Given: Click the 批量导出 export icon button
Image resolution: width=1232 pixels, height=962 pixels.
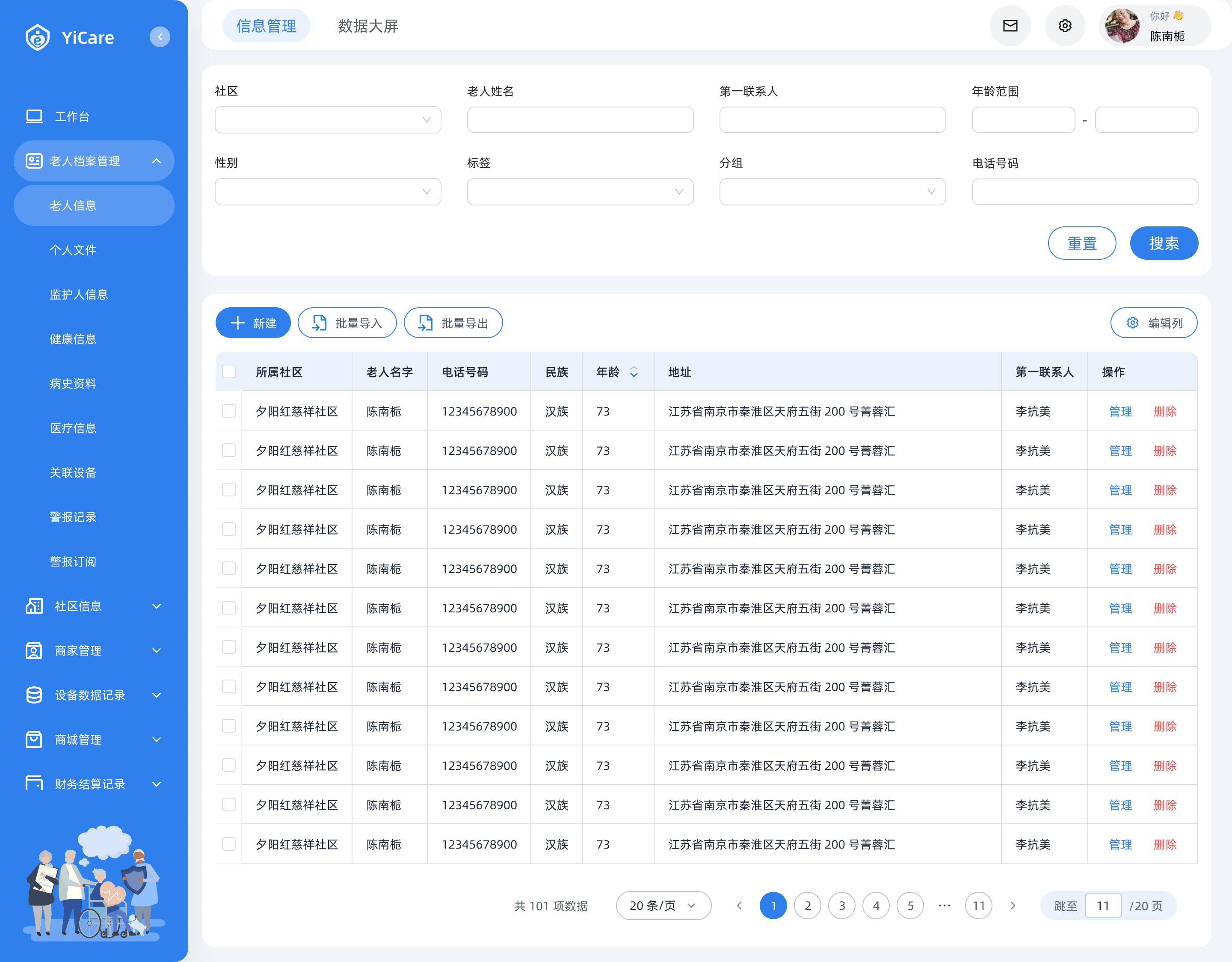Looking at the screenshot, I should pos(453,323).
